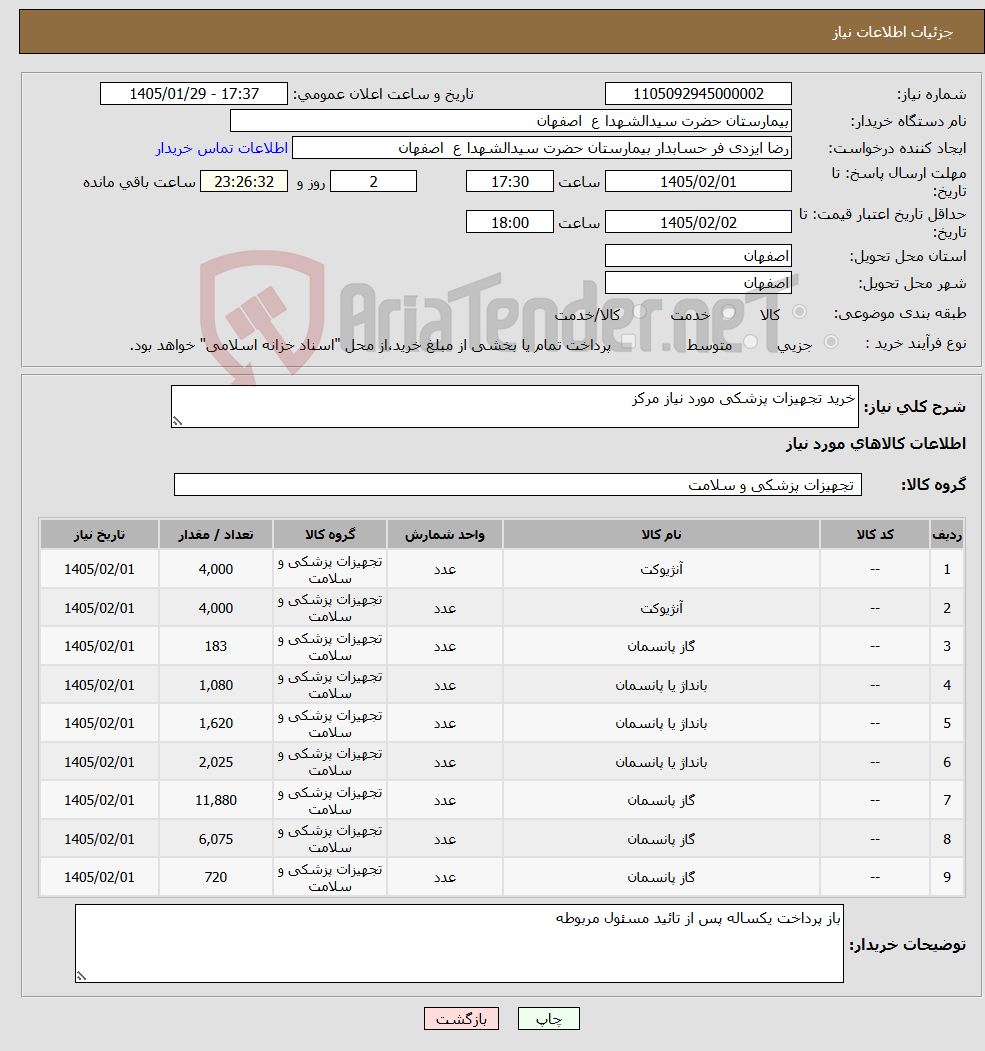Click the announcement date field 1405/01/29 - 17:37
Viewport: 985px width, 1051px height.
click(x=194, y=94)
